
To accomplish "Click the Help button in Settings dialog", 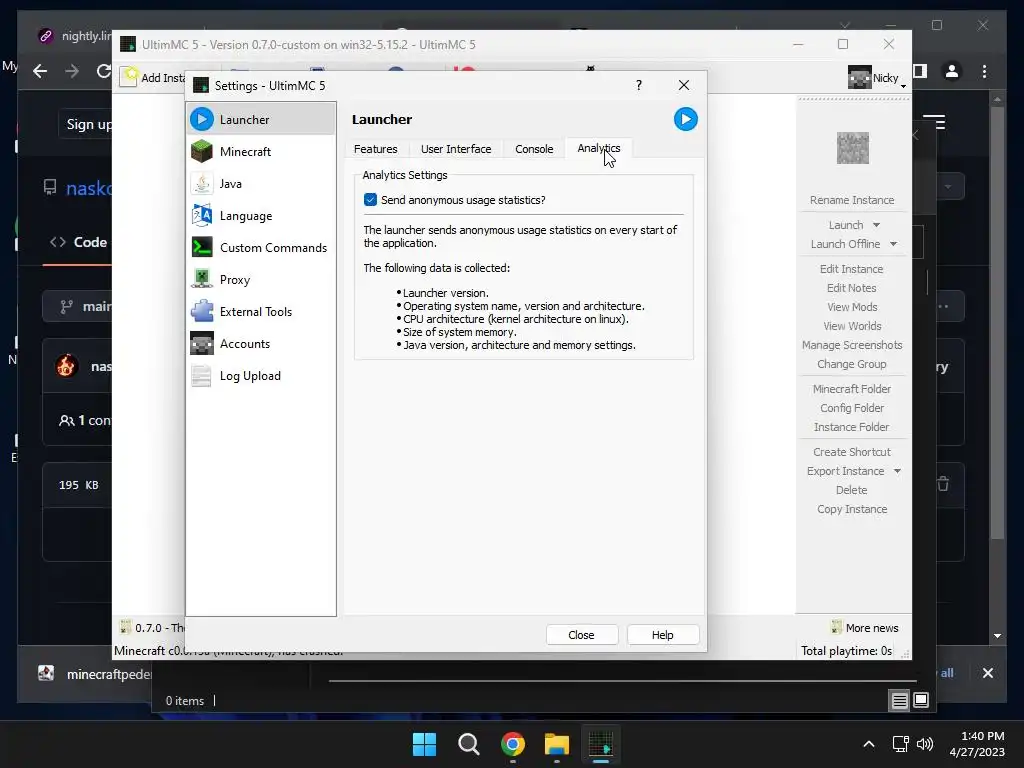I will pyautogui.click(x=662, y=635).
